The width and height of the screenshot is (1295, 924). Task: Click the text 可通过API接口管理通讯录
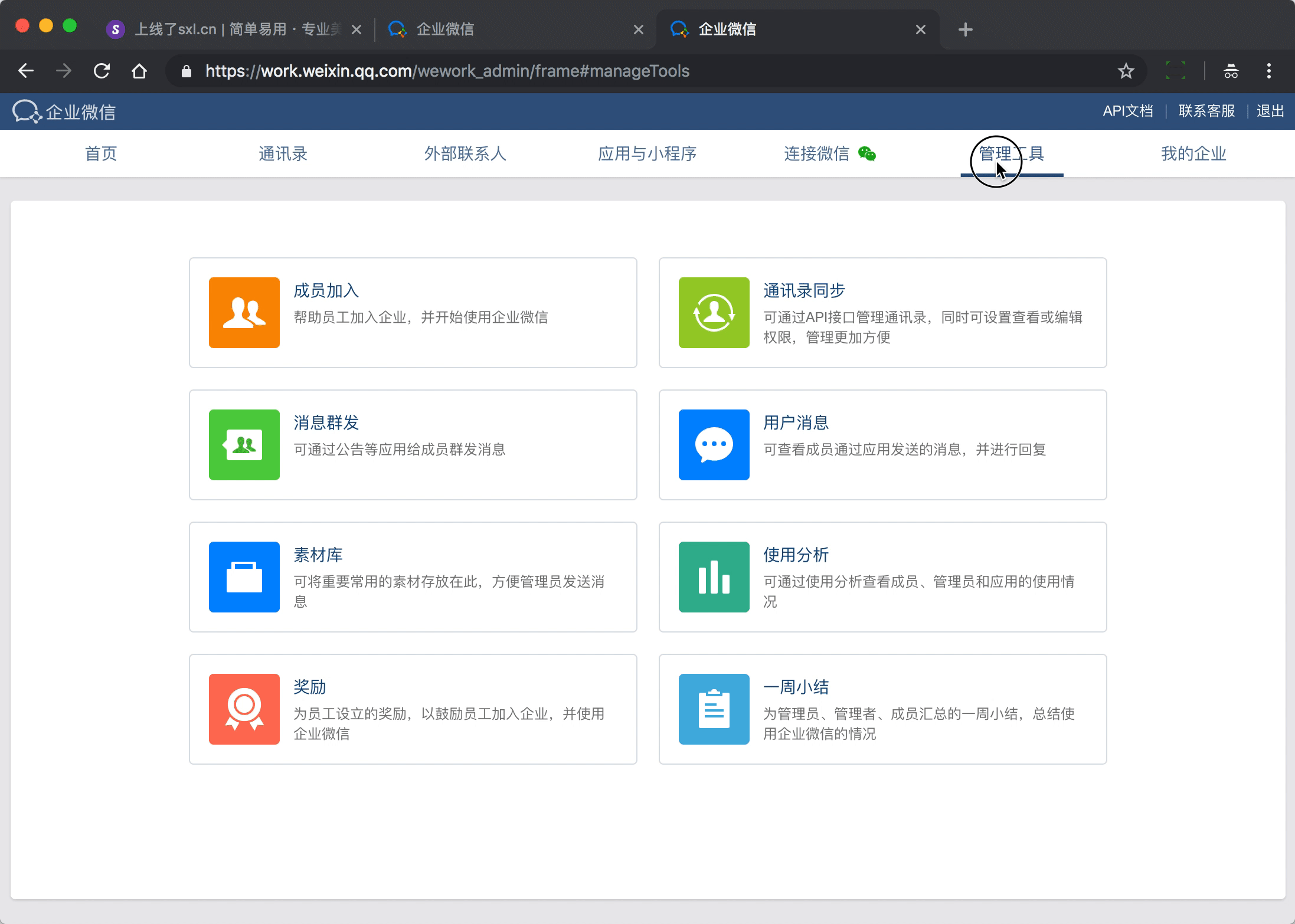pos(845,317)
